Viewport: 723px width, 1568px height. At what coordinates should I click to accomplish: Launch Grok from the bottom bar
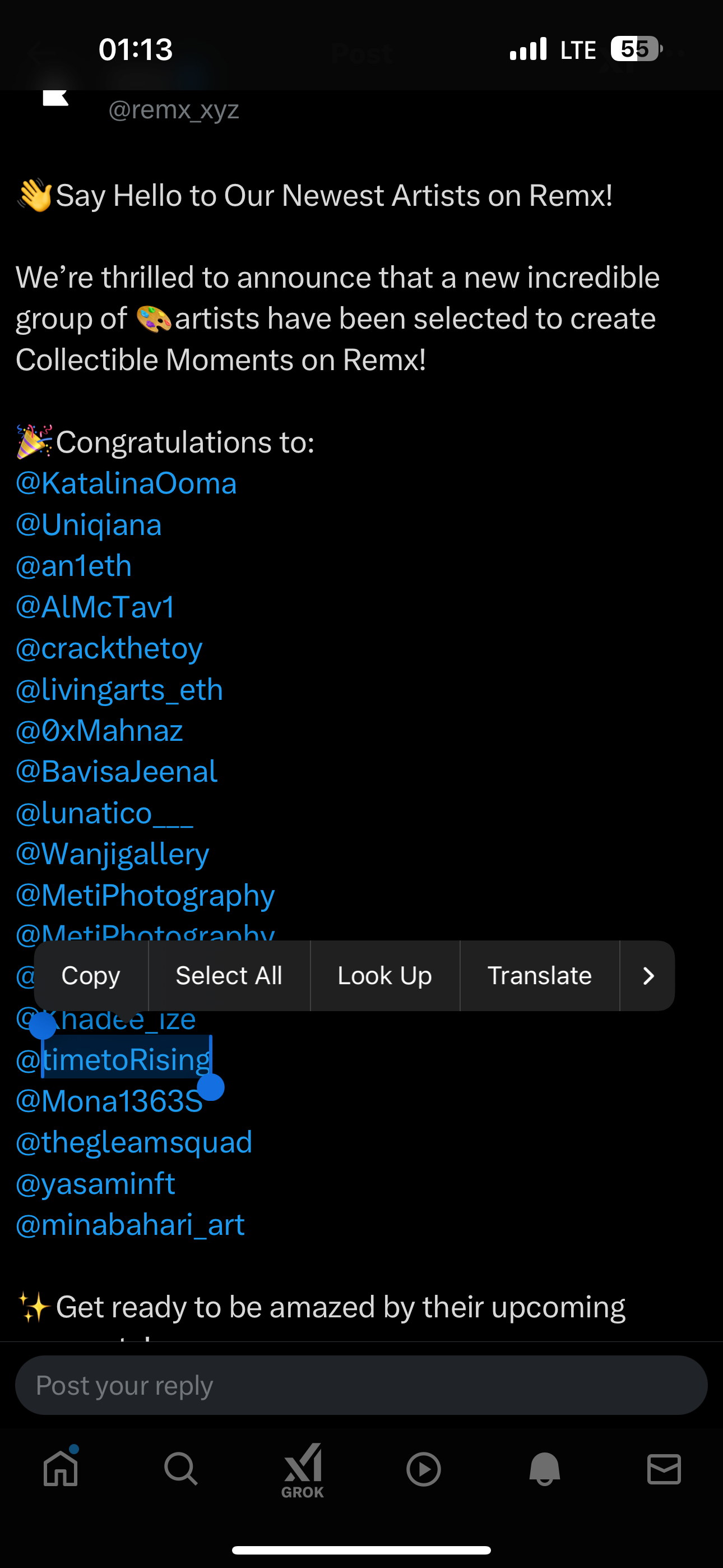[303, 1469]
